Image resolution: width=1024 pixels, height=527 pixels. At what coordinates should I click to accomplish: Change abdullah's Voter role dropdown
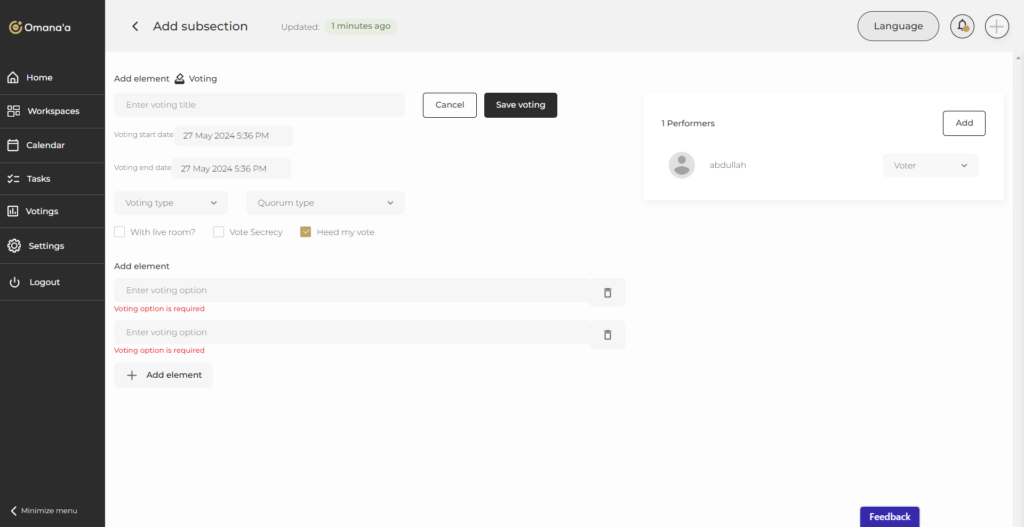pos(930,166)
